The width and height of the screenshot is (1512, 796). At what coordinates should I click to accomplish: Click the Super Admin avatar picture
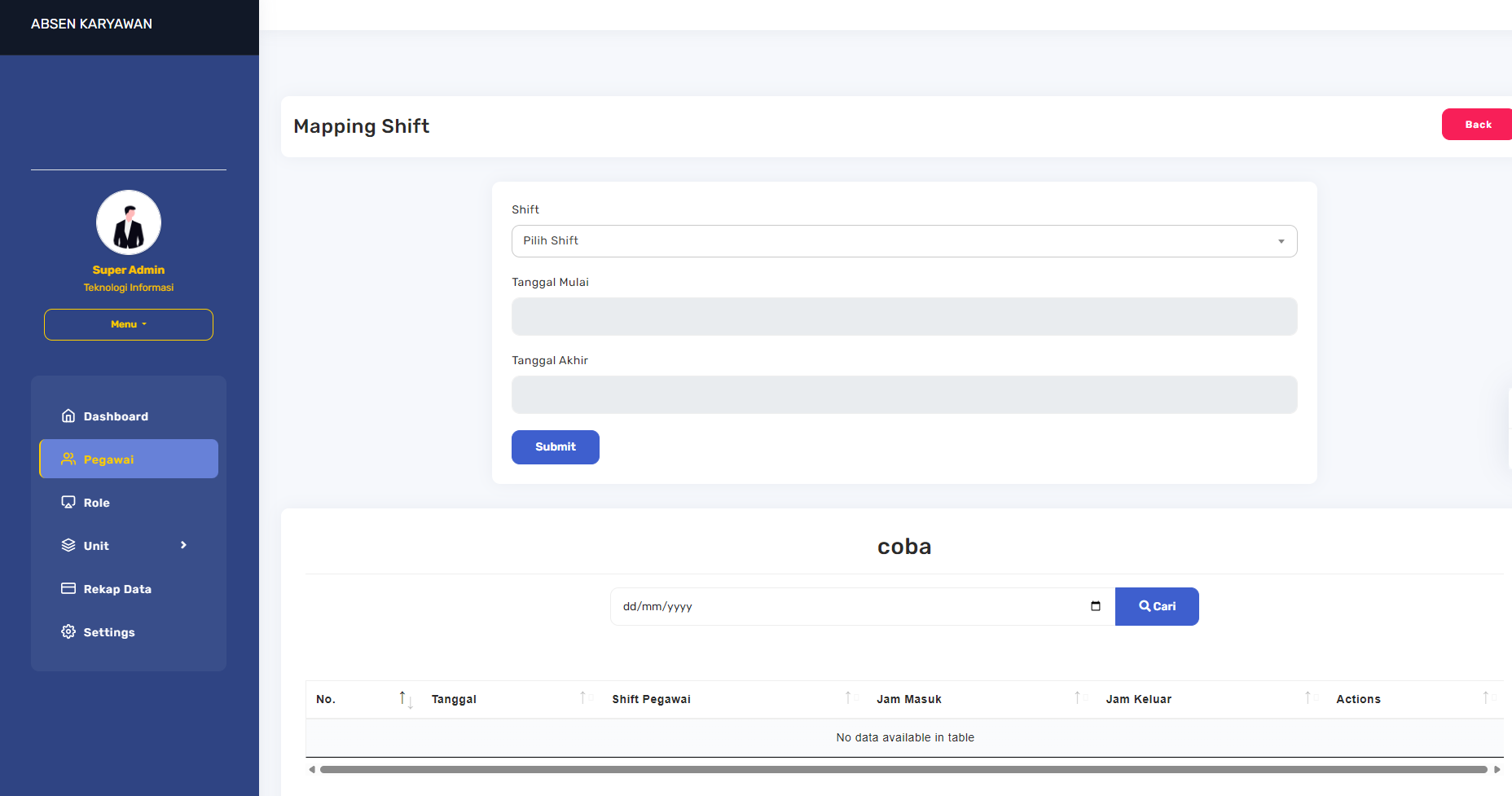(x=129, y=222)
